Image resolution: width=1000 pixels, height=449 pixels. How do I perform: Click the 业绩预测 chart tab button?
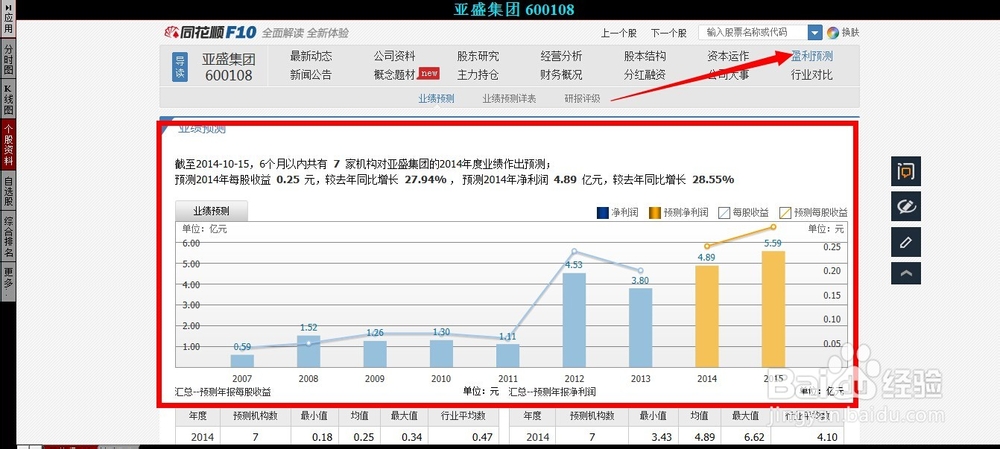[x=211, y=211]
